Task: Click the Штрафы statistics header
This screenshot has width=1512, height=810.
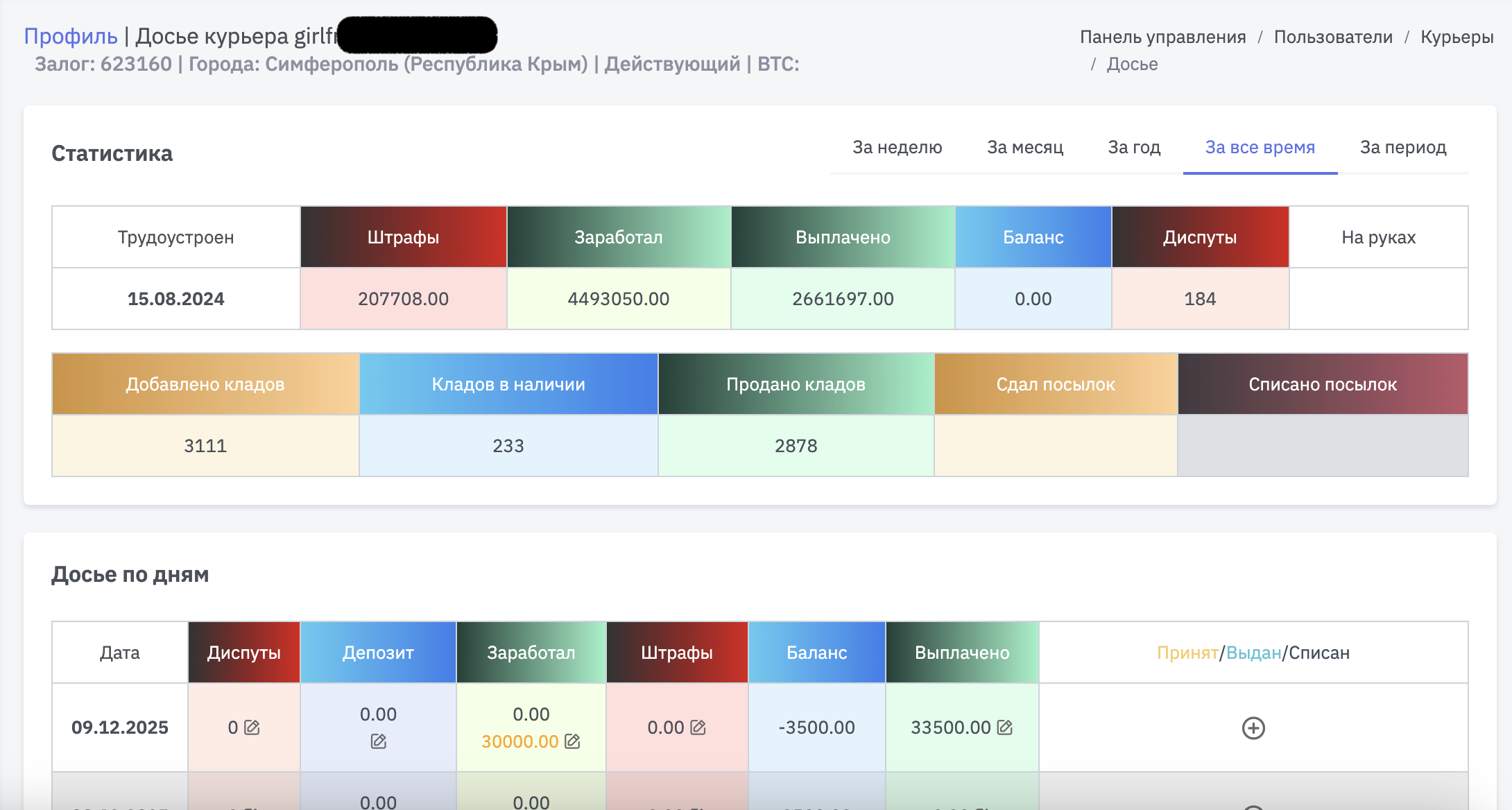Action: coord(403,237)
